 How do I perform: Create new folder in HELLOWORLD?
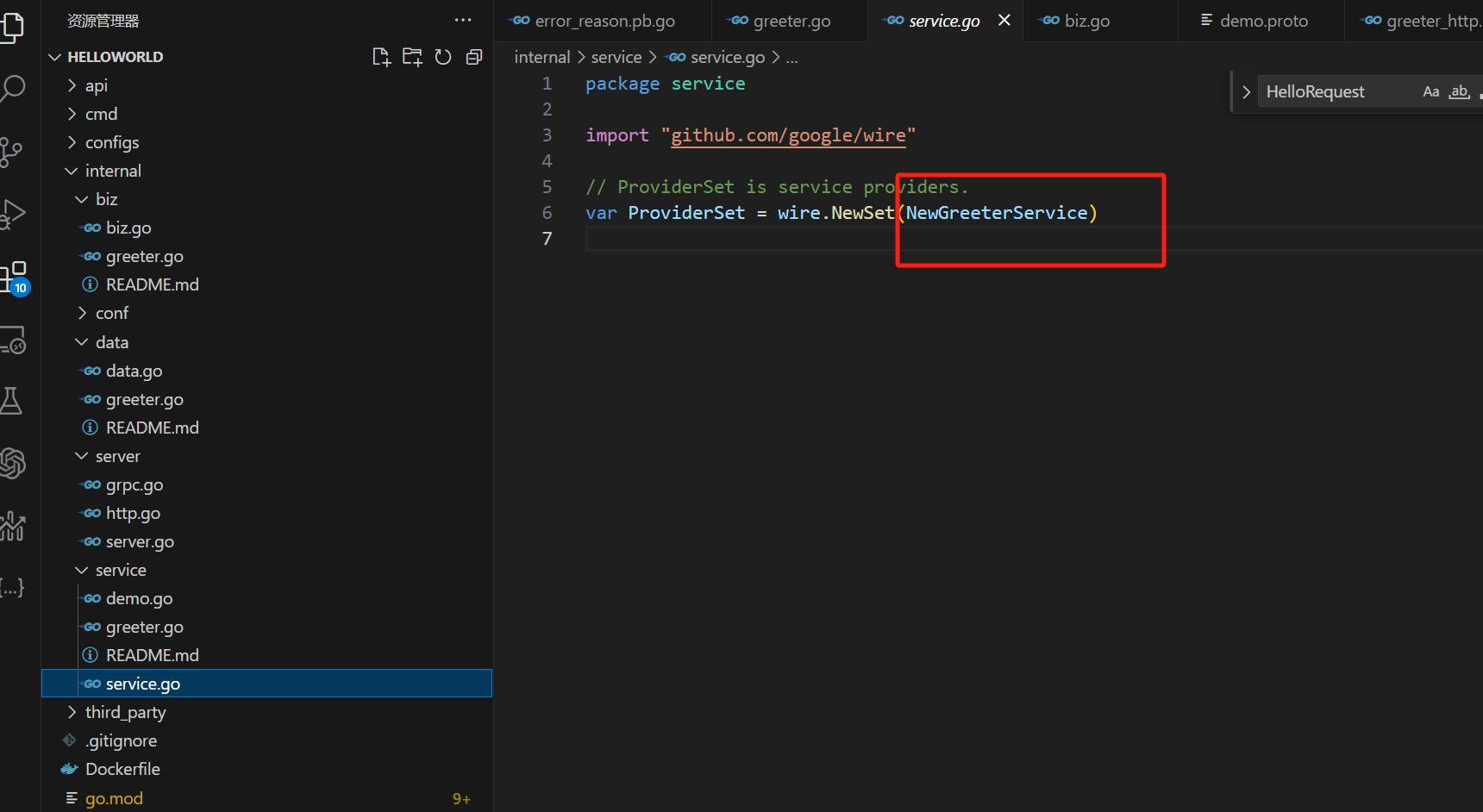[x=412, y=57]
